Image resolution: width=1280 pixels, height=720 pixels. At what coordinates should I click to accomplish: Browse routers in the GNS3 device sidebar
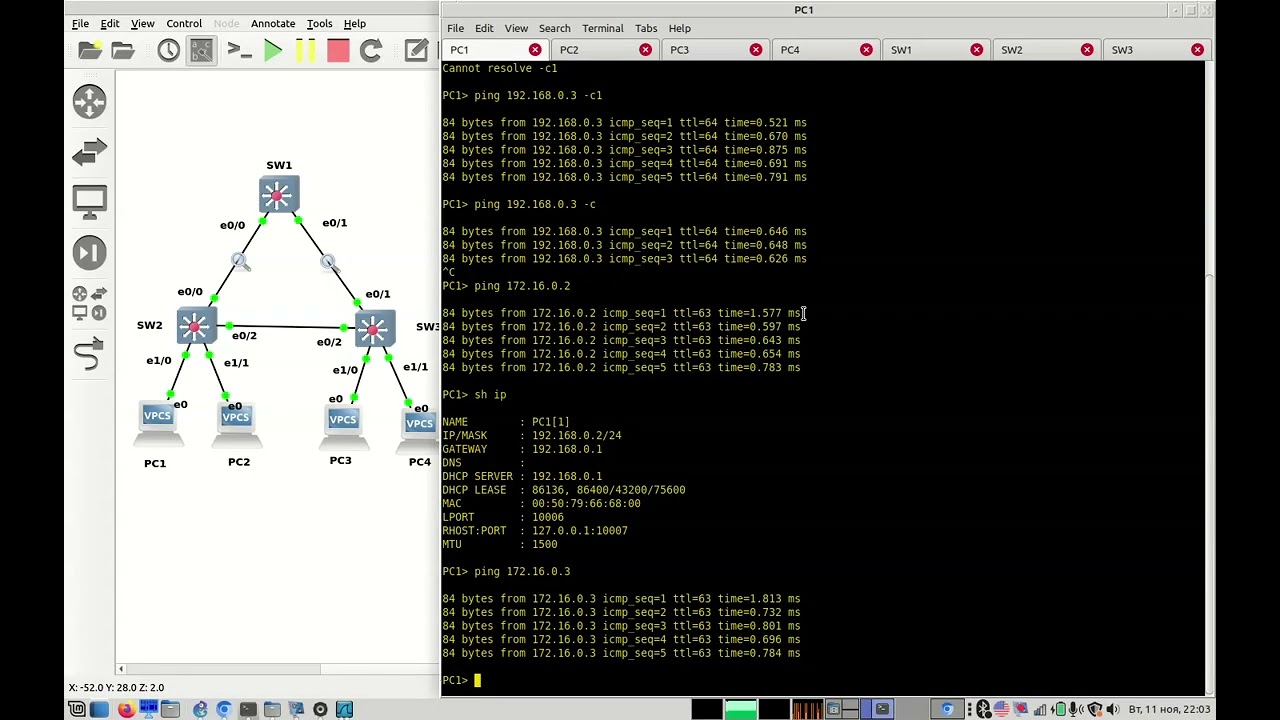click(89, 101)
